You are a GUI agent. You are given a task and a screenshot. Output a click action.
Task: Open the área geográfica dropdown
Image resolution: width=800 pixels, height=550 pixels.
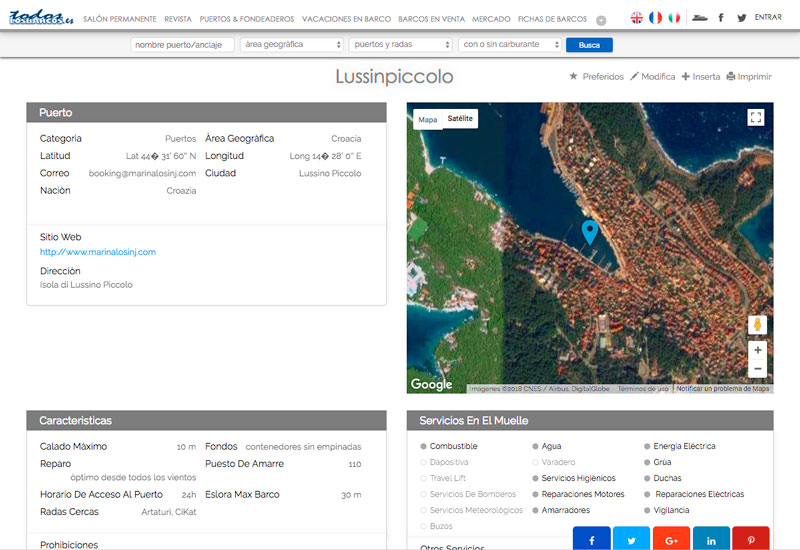[291, 44]
